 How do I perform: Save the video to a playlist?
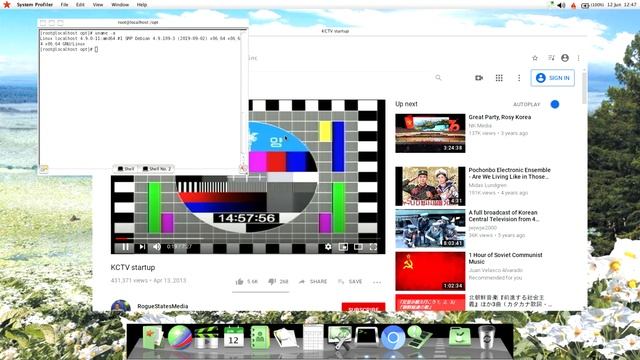(350, 282)
